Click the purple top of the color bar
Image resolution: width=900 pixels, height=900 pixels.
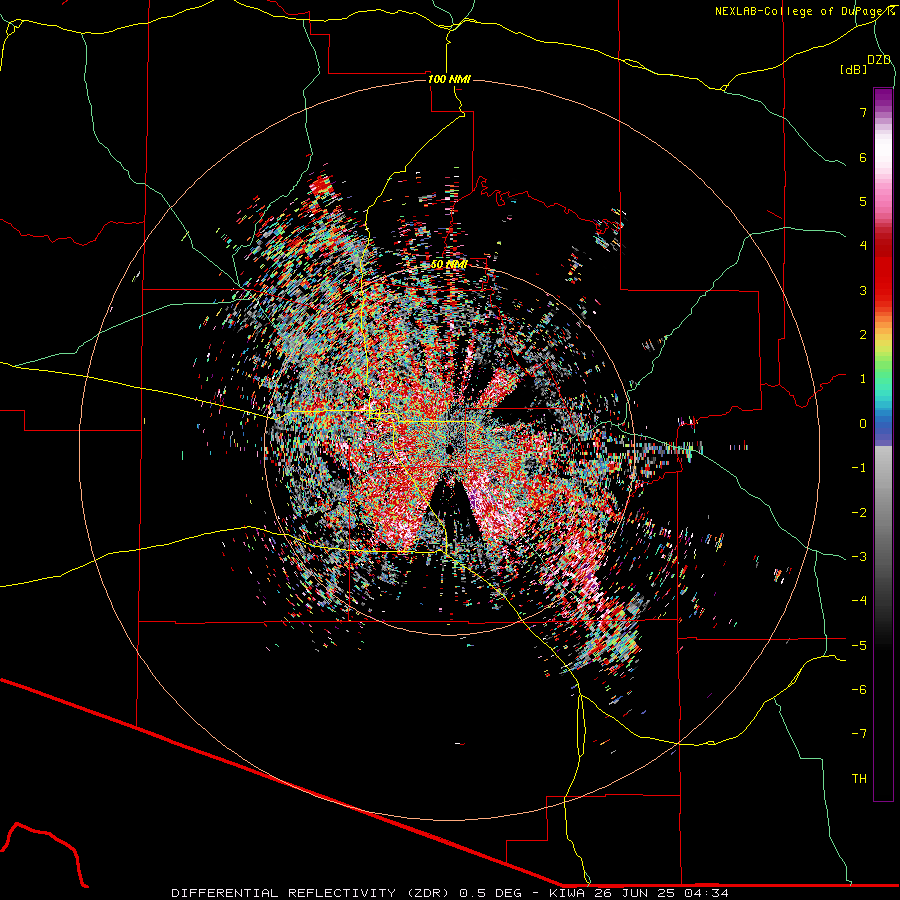[x=883, y=98]
